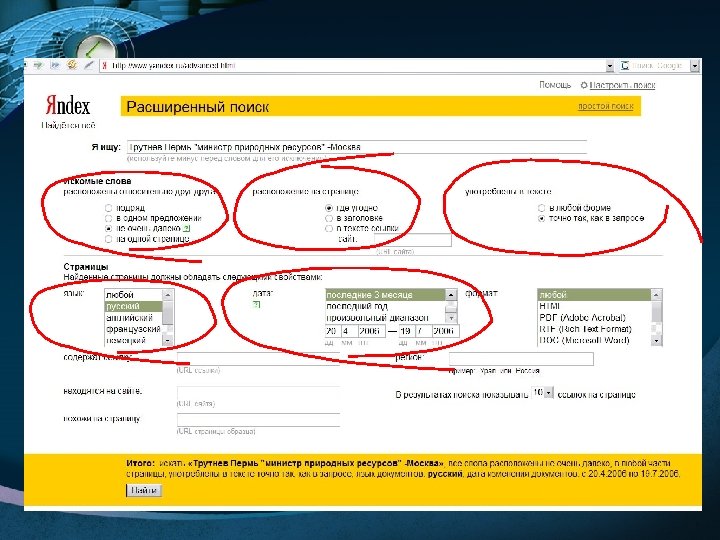The image size is (720, 540).
Task: Select "произвольный диапазон" in date list
Action: [386, 318]
